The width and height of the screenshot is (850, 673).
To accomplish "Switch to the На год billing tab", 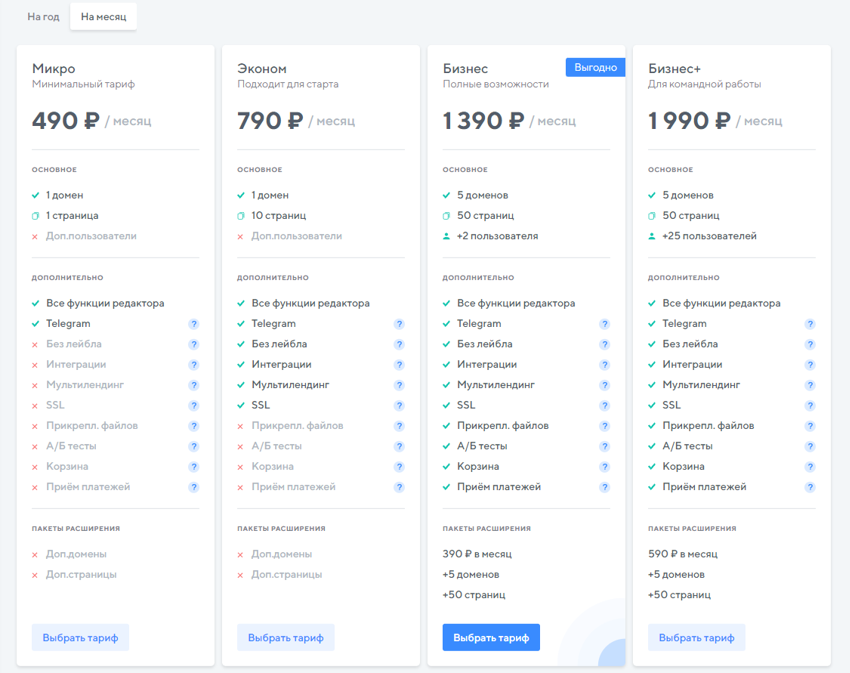I will pyautogui.click(x=43, y=17).
